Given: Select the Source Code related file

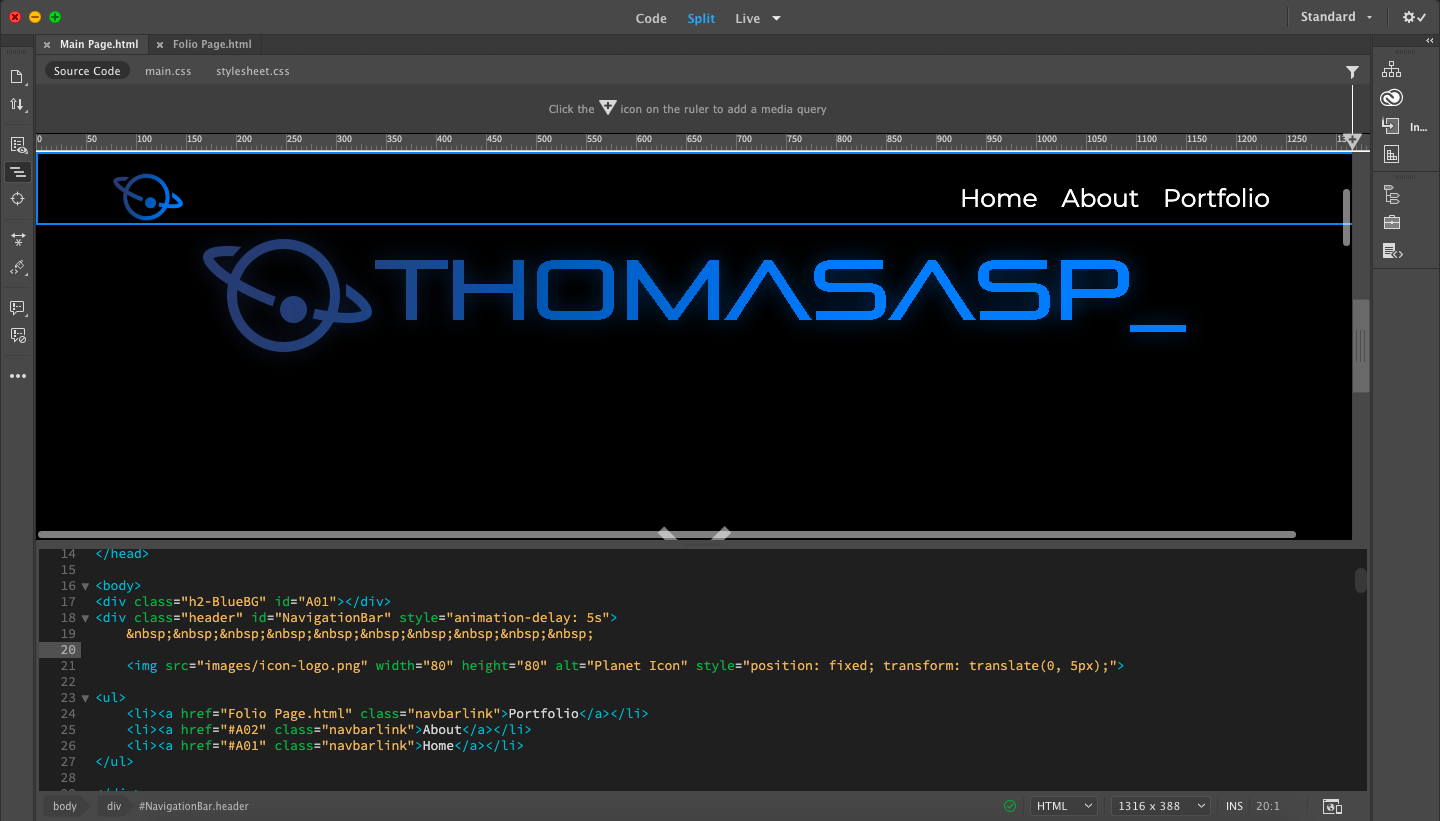Looking at the screenshot, I should point(87,71).
